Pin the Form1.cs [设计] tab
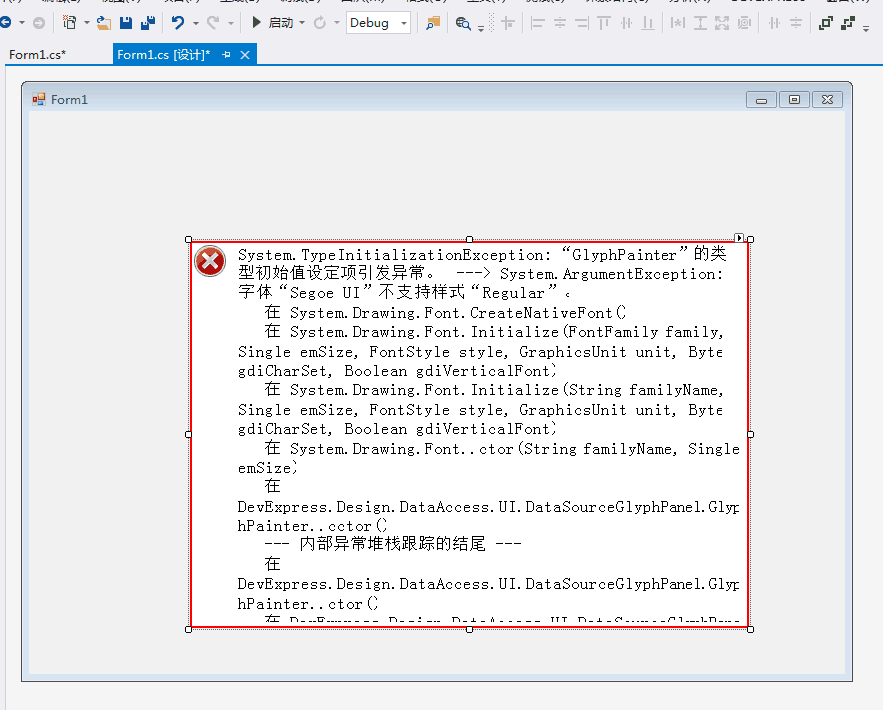Image resolution: width=883 pixels, height=710 pixels. click(226, 55)
